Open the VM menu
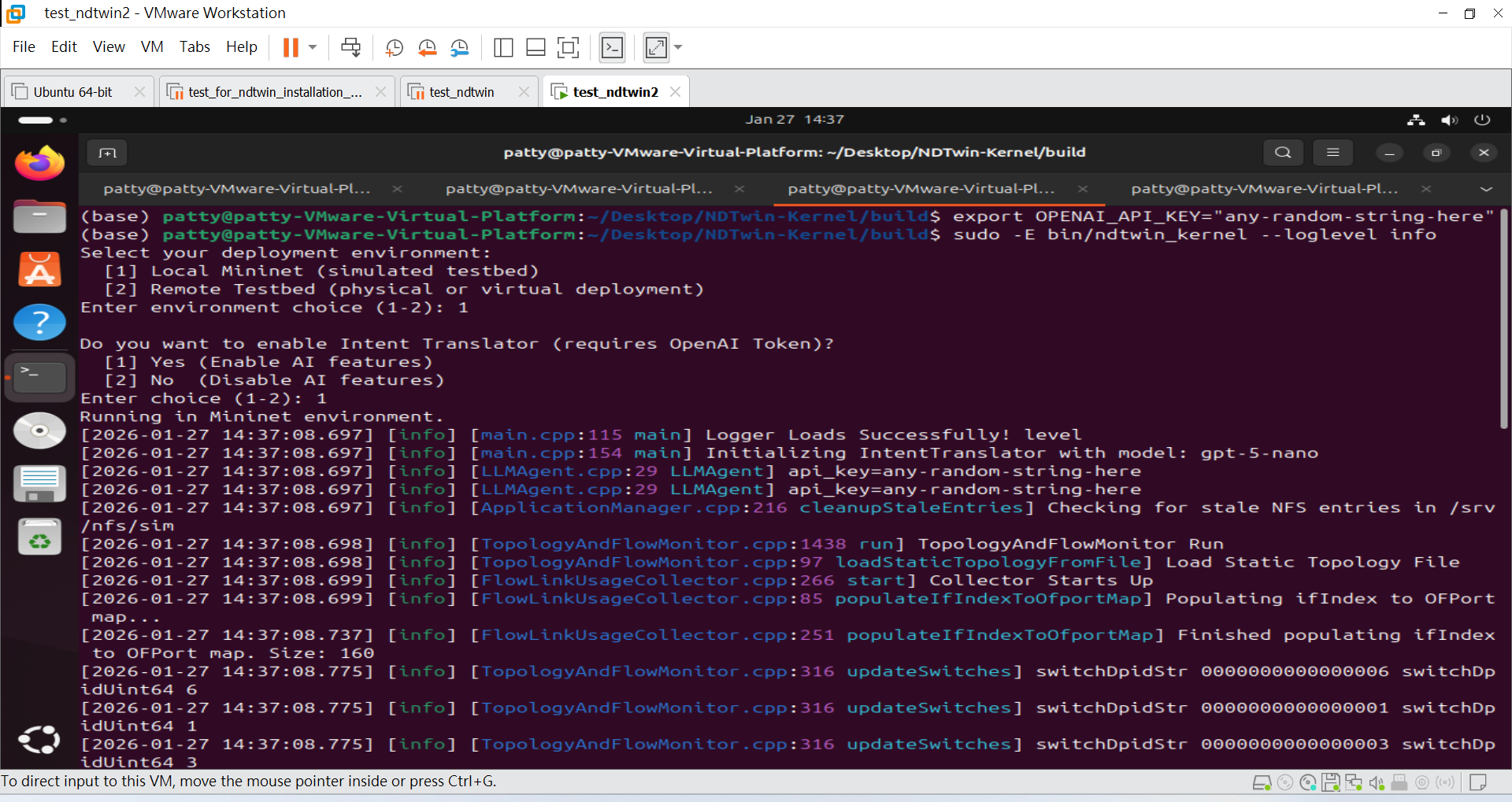The width and height of the screenshot is (1512, 802). click(152, 47)
